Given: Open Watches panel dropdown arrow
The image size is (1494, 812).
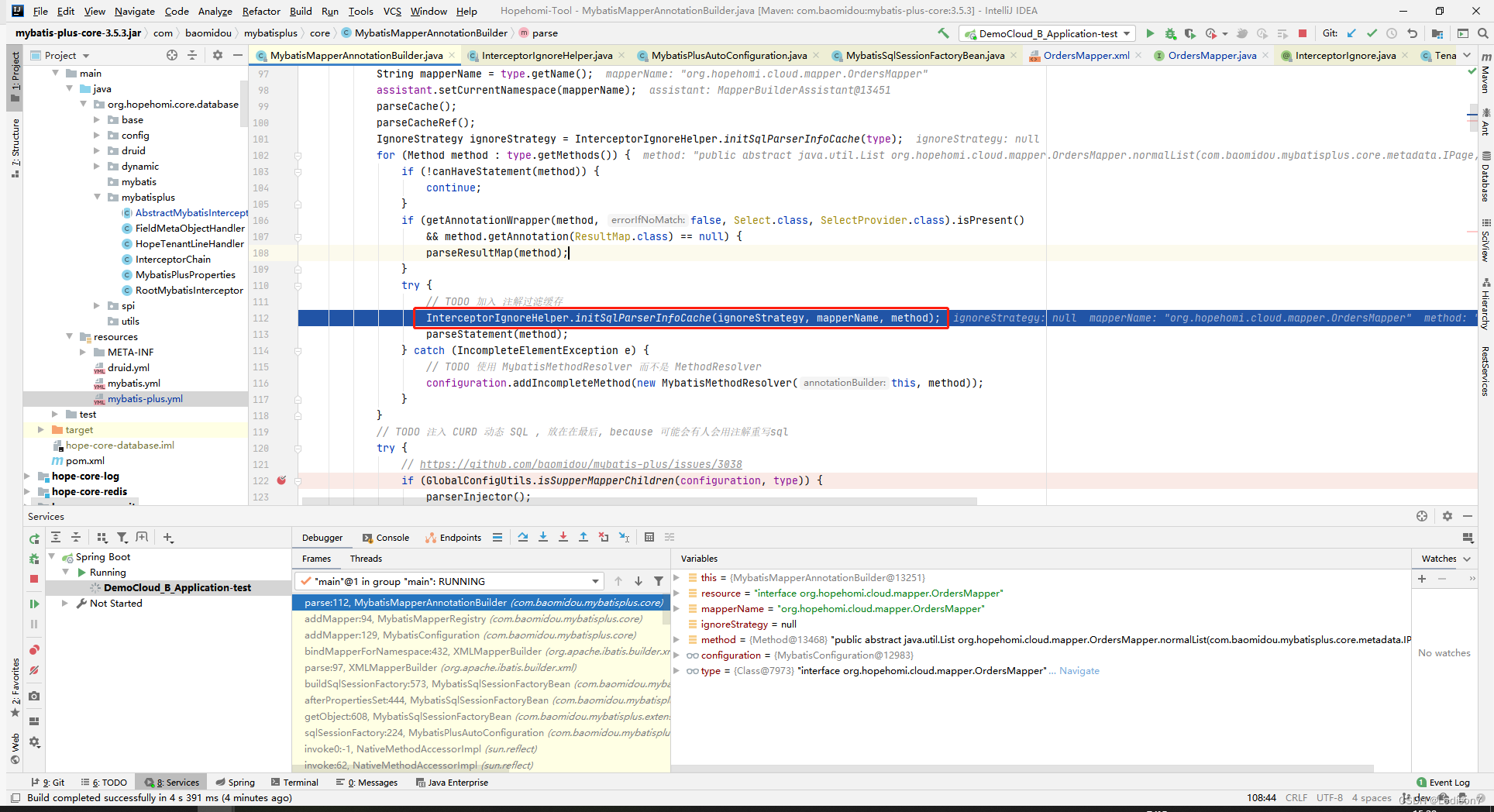Looking at the screenshot, I should (1467, 559).
